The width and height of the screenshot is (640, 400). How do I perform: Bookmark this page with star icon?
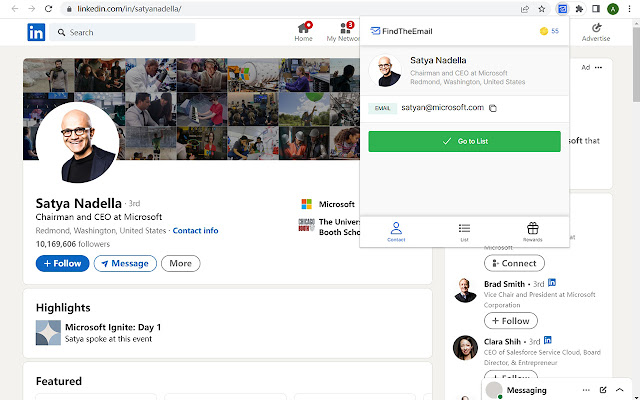coord(542,9)
